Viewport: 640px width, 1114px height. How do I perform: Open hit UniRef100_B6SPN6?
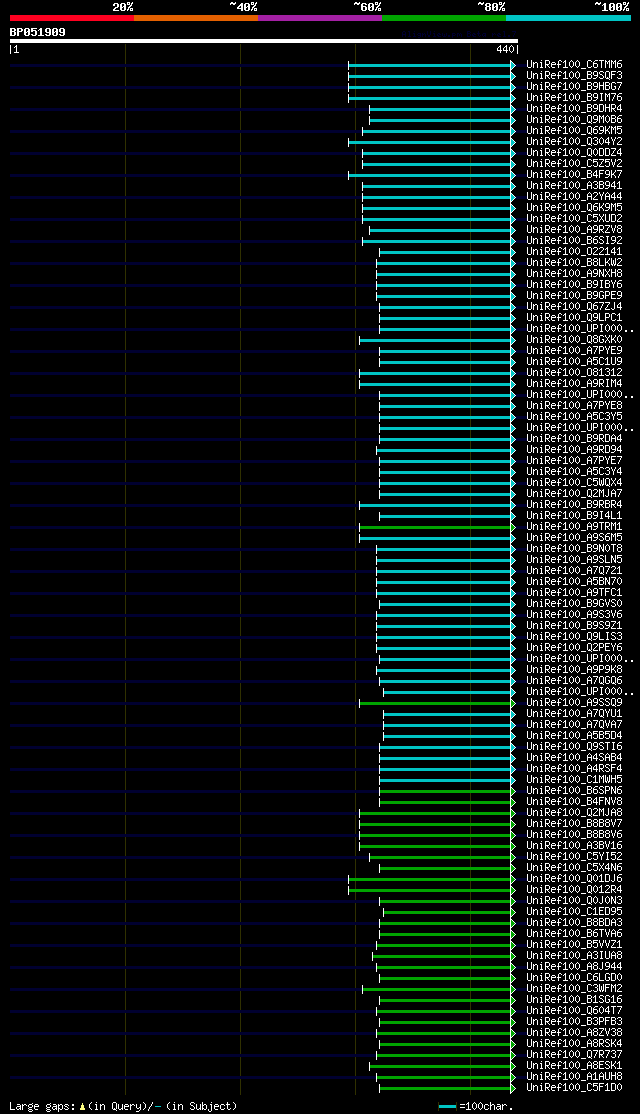[x=575, y=791]
